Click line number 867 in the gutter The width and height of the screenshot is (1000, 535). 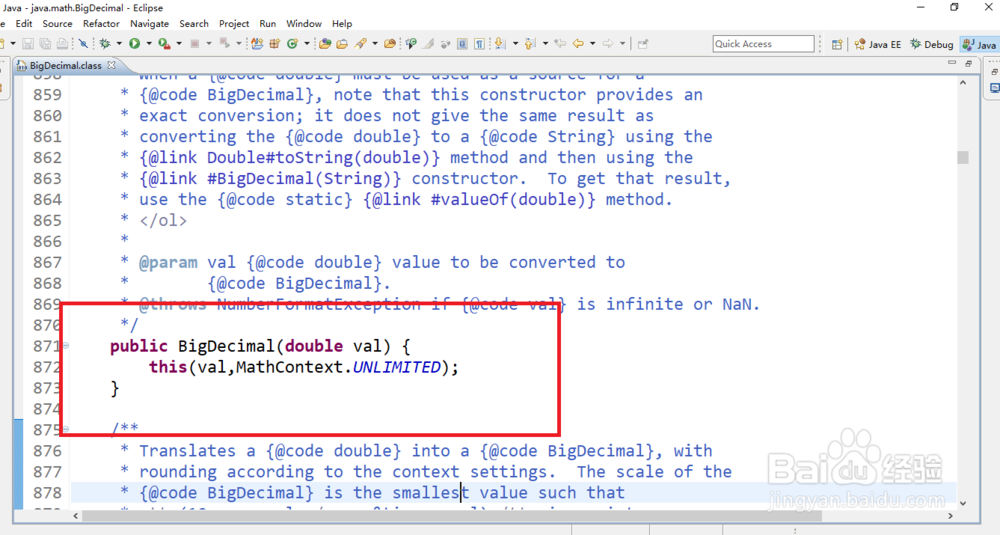coord(48,262)
